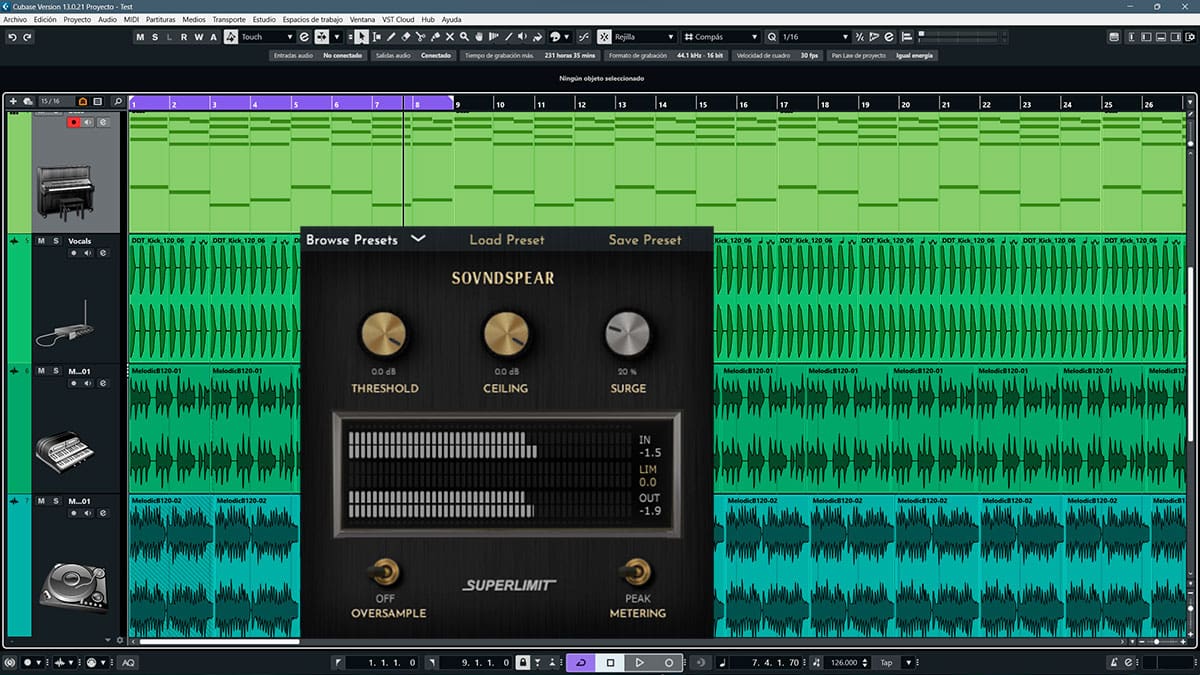Screen dimensions: 1200x675
Task: Click the Undo arrow in the toolbar
Action: pos(12,37)
